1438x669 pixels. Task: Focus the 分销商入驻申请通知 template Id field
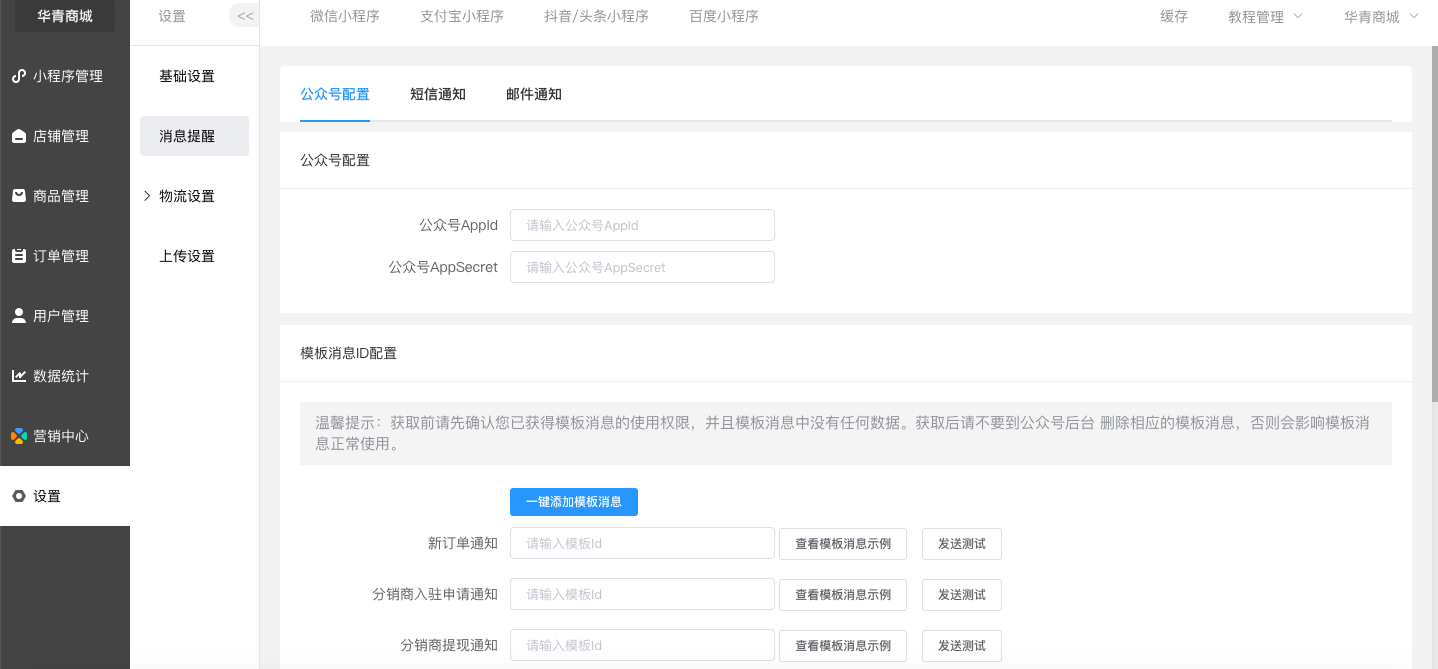click(642, 594)
